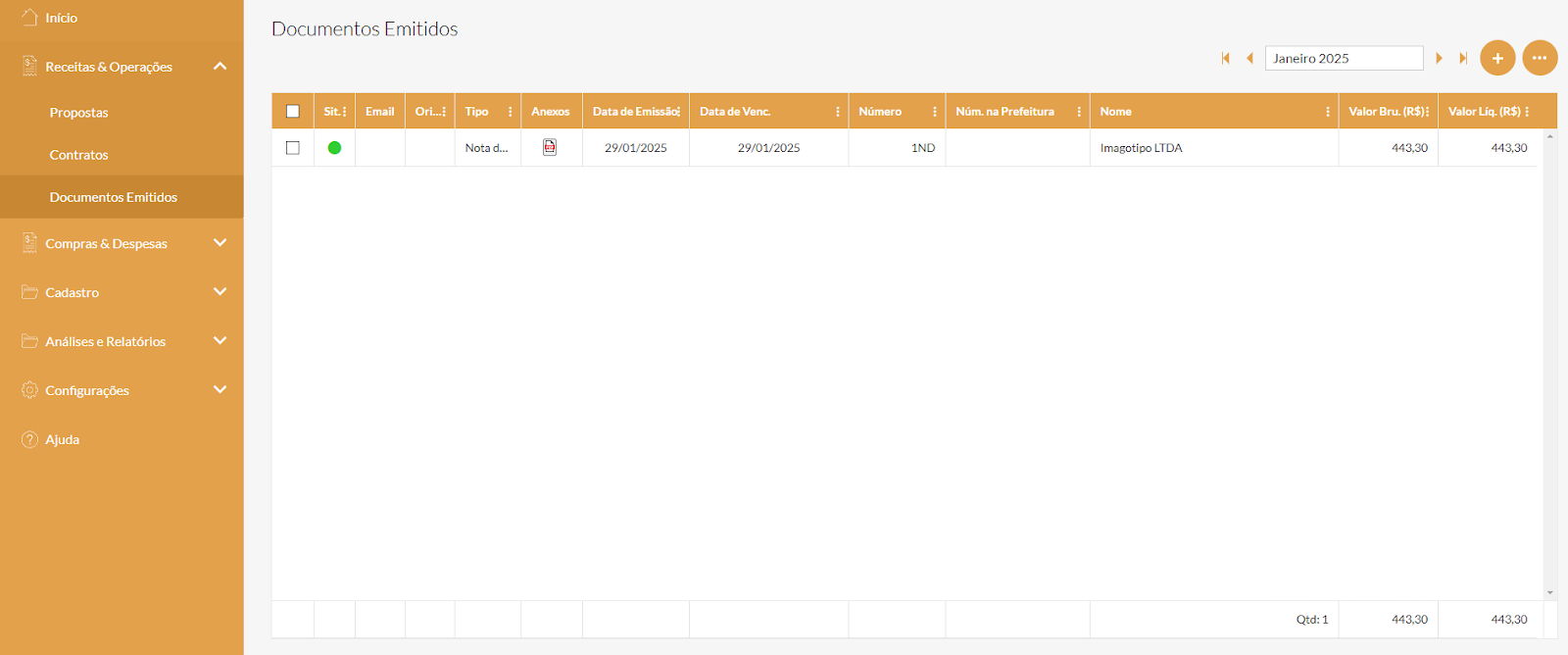The image size is (1568, 655).
Task: Open the Valor Bru. (R$) column menu
Action: point(1428,112)
